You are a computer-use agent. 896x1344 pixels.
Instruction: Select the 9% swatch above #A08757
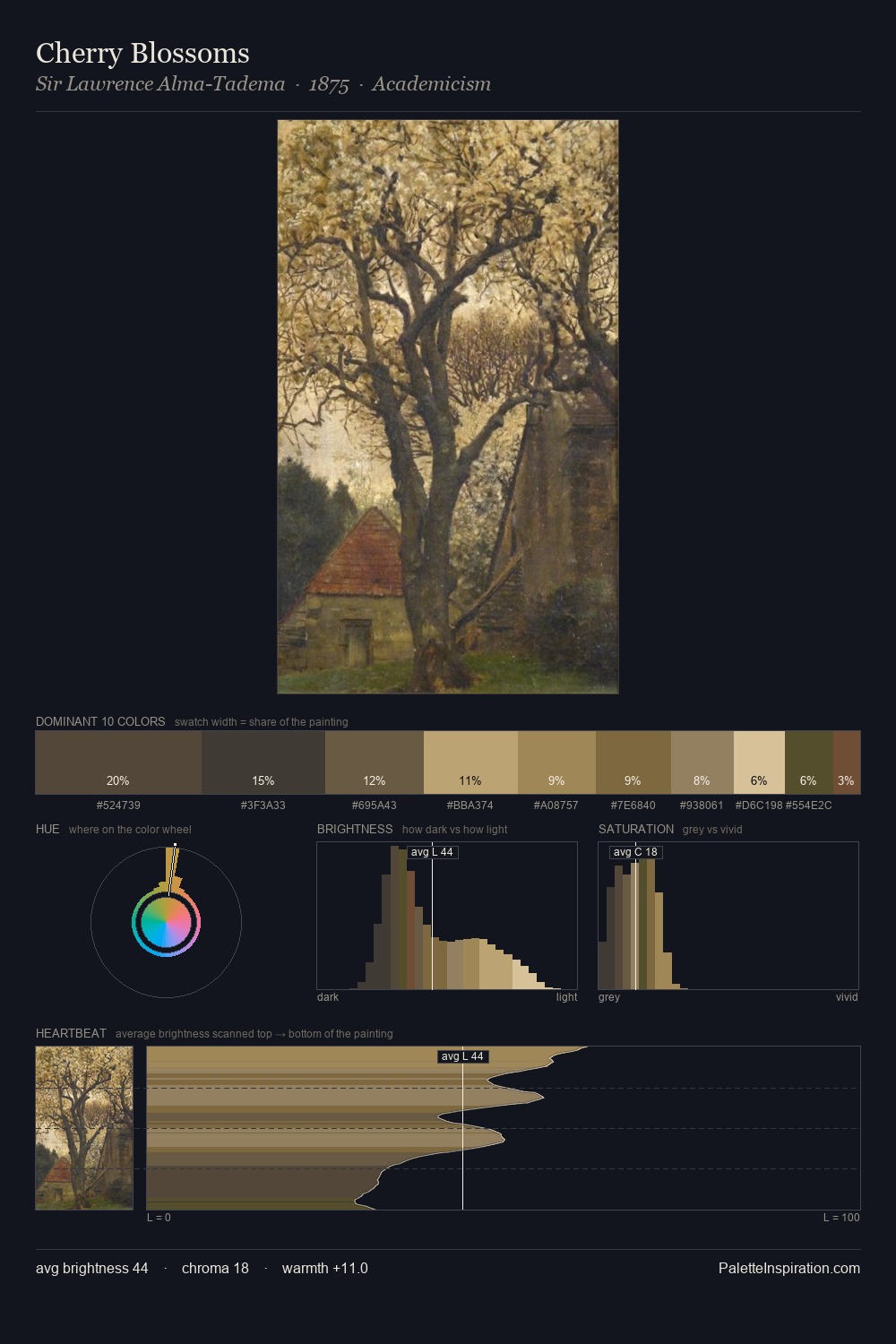[556, 762]
